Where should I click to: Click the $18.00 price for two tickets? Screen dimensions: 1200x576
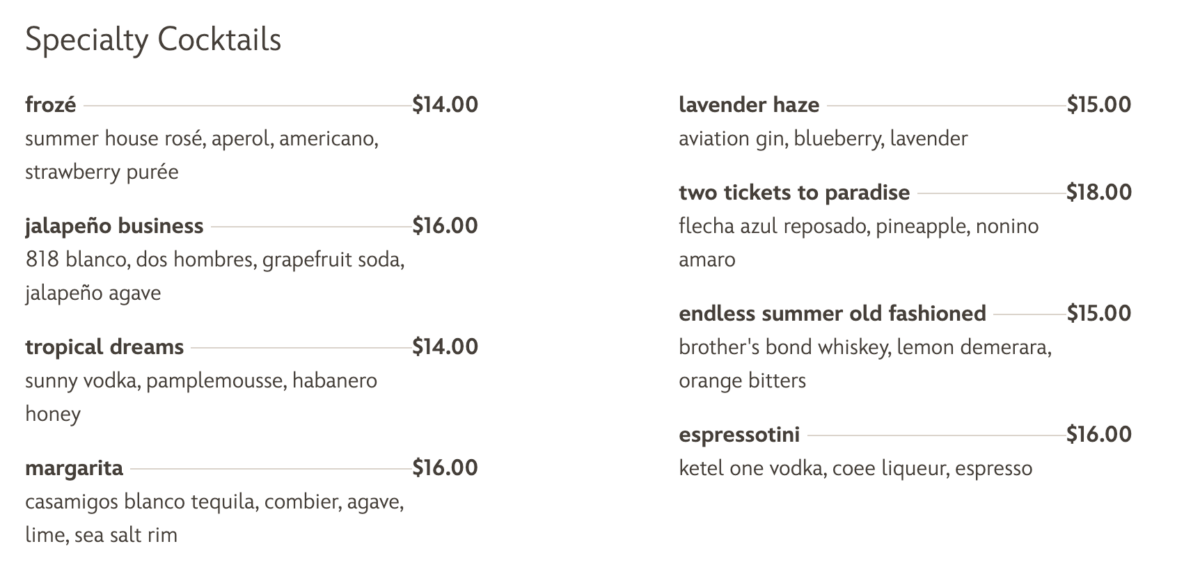pos(1099,192)
